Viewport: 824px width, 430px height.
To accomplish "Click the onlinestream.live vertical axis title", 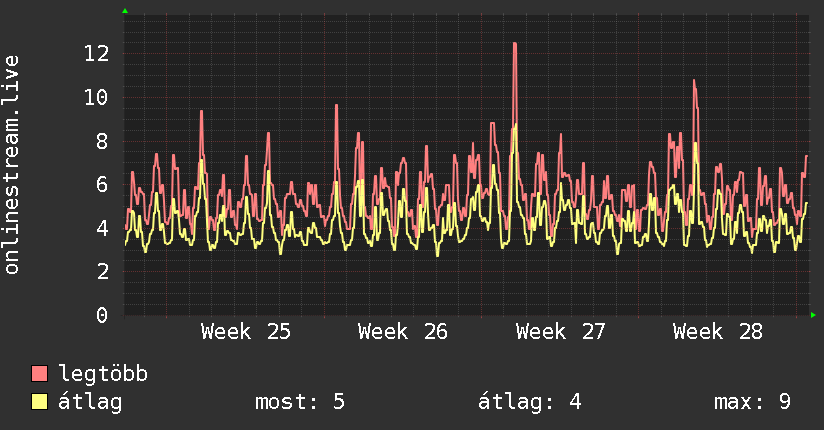I will tap(12, 165).
